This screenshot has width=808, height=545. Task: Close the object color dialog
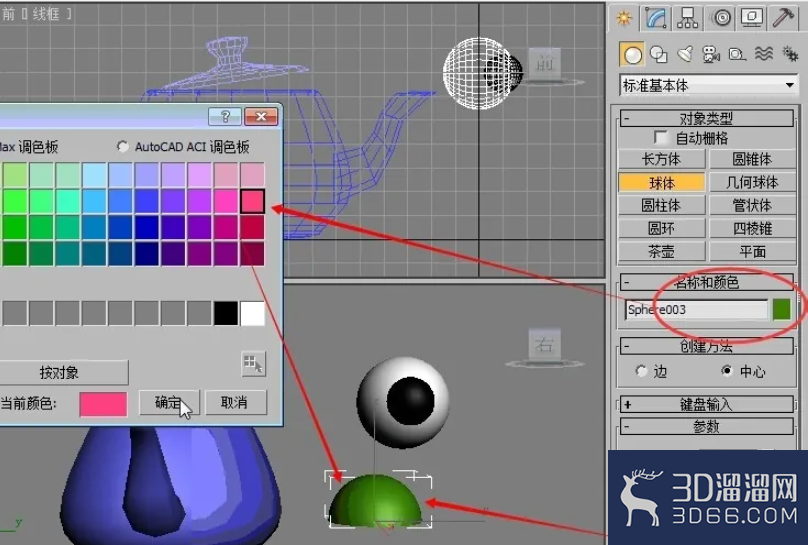pos(261,117)
